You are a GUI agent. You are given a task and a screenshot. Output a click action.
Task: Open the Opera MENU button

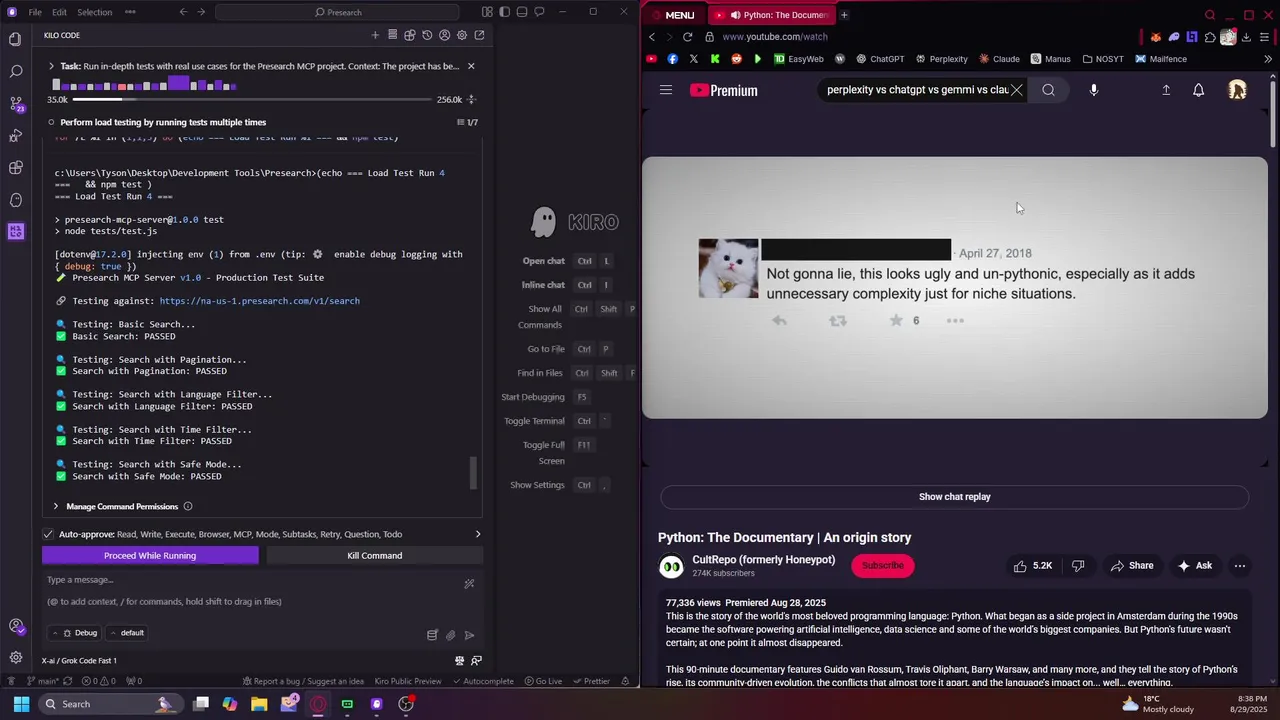(672, 15)
